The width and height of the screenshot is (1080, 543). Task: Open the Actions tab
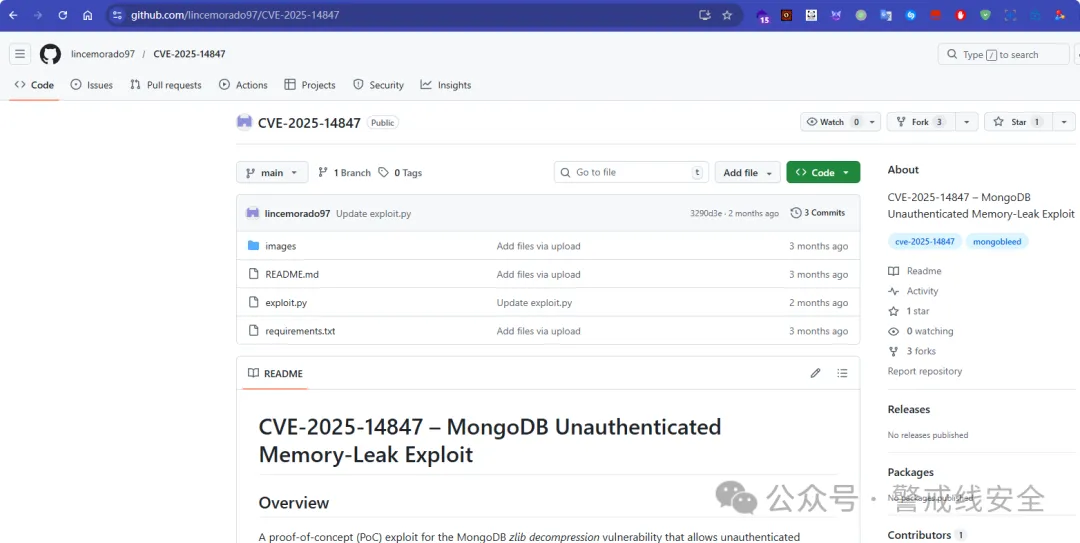click(x=243, y=85)
